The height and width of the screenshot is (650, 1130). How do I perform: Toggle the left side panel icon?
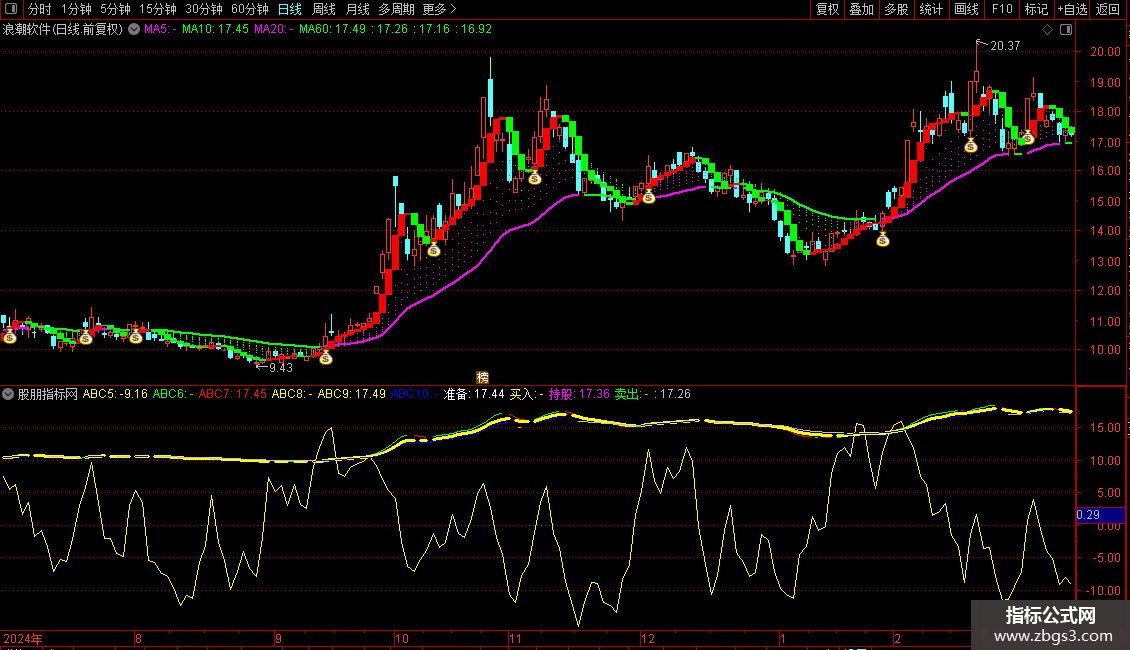pyautogui.click(x=11, y=9)
